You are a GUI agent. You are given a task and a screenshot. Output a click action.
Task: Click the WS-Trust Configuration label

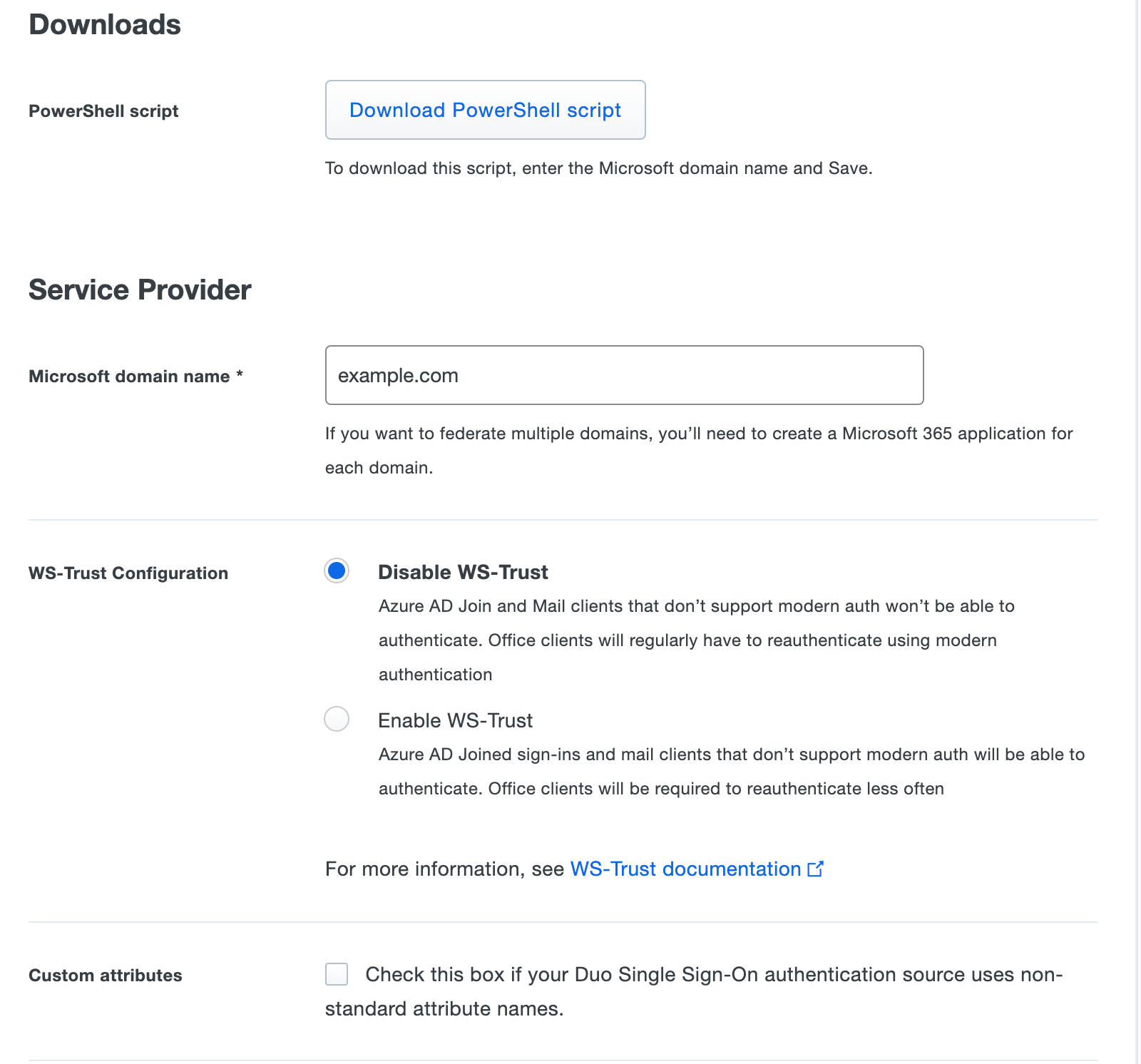pyautogui.click(x=128, y=573)
